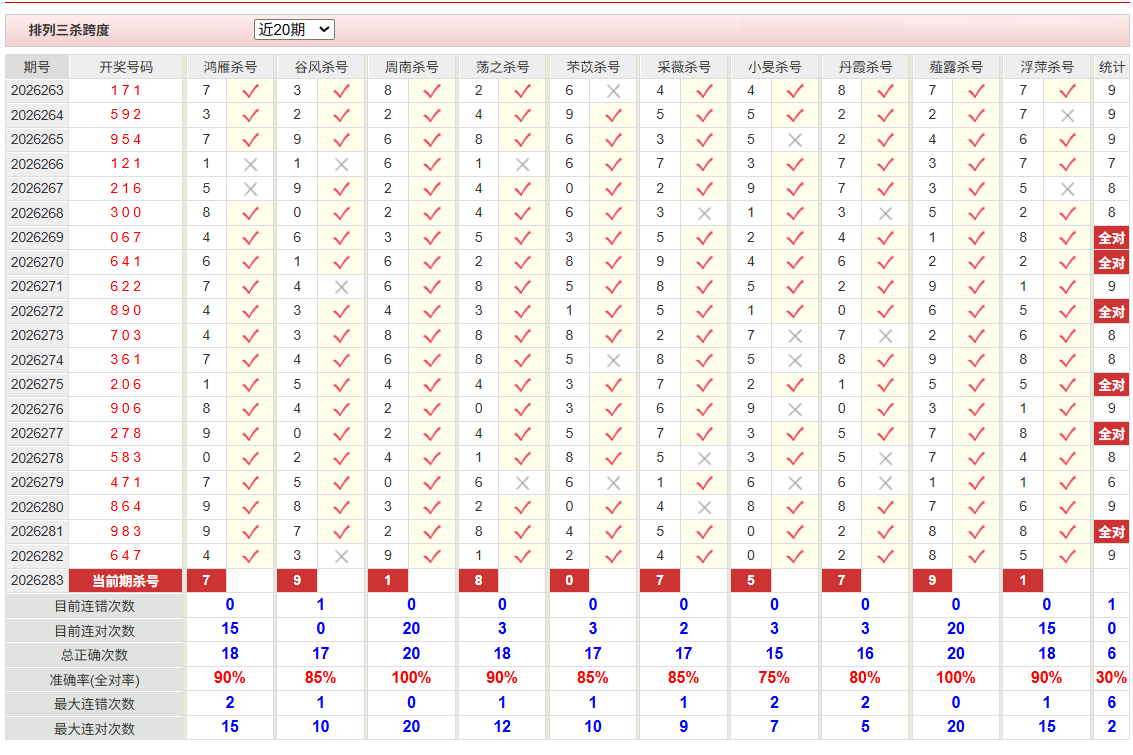The height and width of the screenshot is (755, 1133).
Task: Click the 芣苡杀号 column header
Action: point(593,67)
